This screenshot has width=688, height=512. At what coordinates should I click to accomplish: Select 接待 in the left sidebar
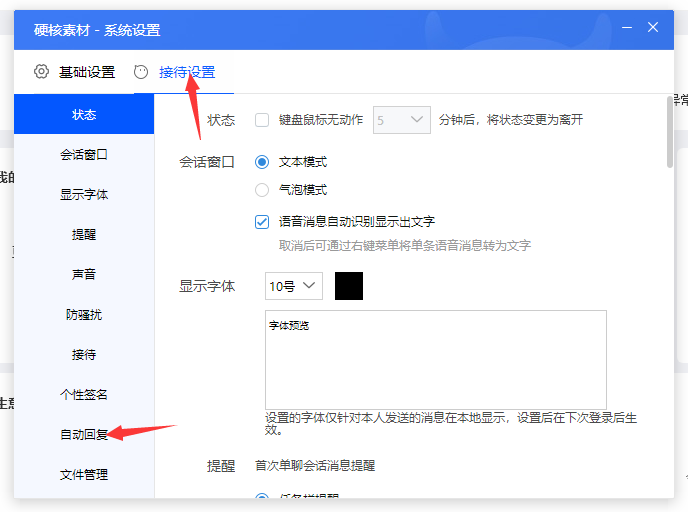click(84, 354)
